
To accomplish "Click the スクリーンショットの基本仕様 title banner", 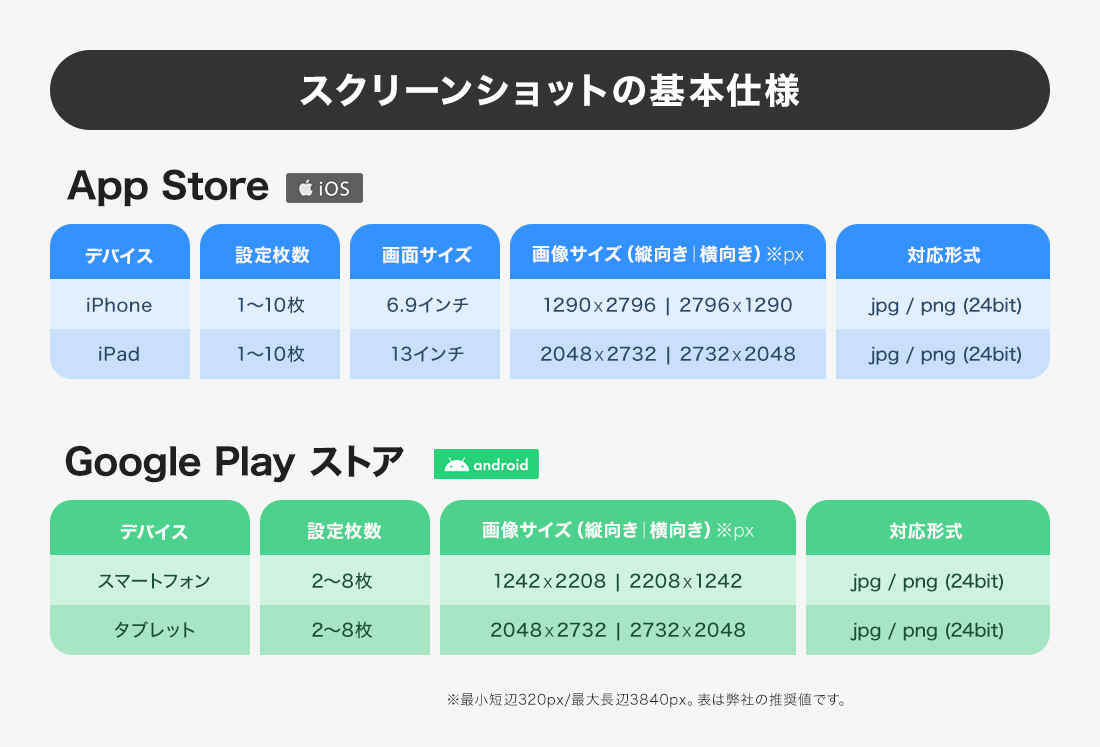I will tap(550, 90).
